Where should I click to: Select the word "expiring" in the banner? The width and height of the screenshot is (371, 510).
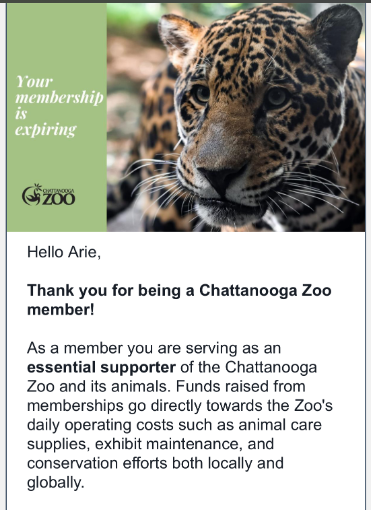point(46,130)
